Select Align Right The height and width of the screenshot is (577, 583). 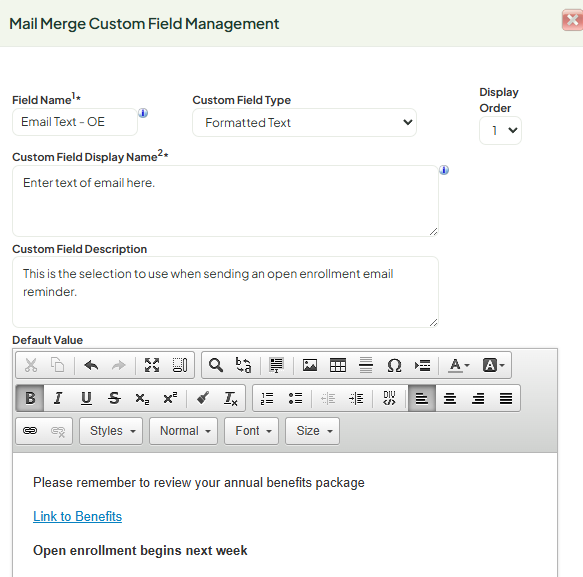pyautogui.click(x=478, y=398)
